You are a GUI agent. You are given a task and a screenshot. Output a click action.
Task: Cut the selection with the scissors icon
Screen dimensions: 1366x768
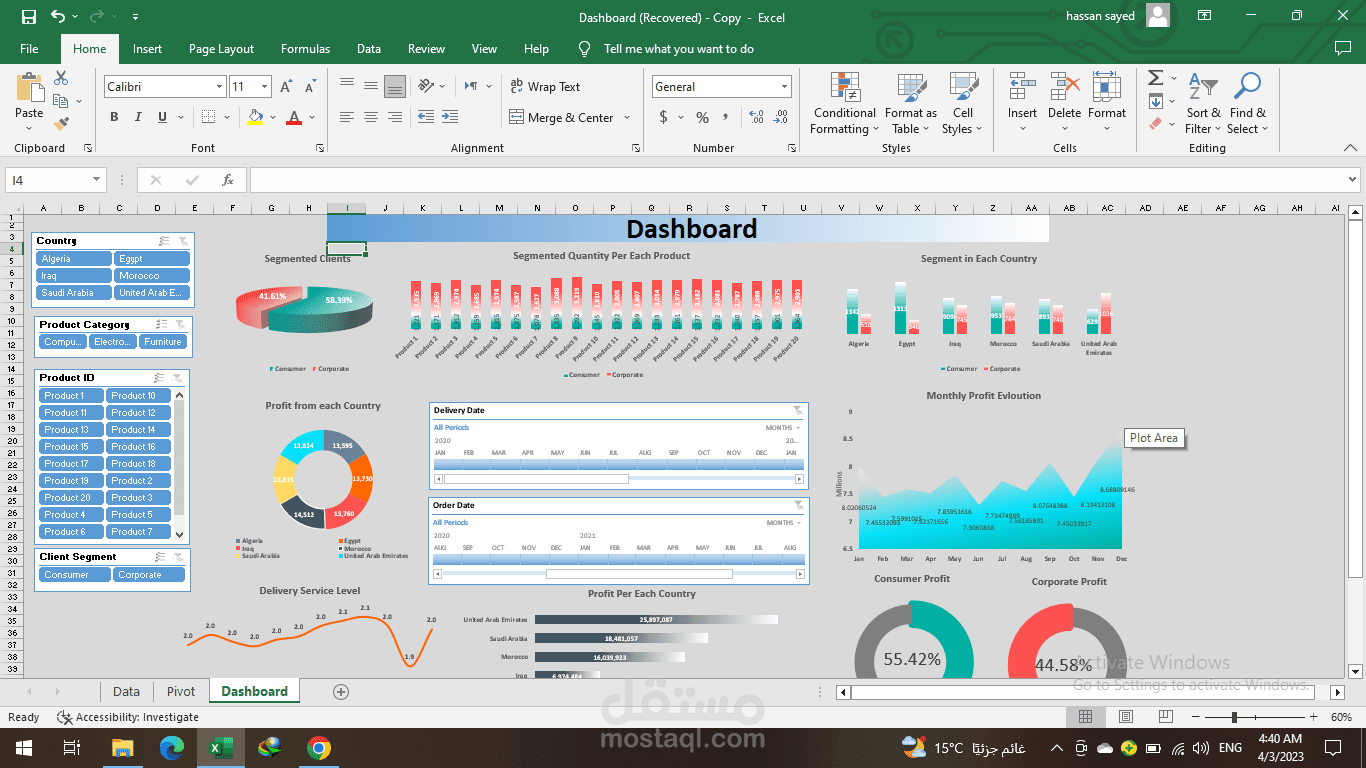point(61,78)
